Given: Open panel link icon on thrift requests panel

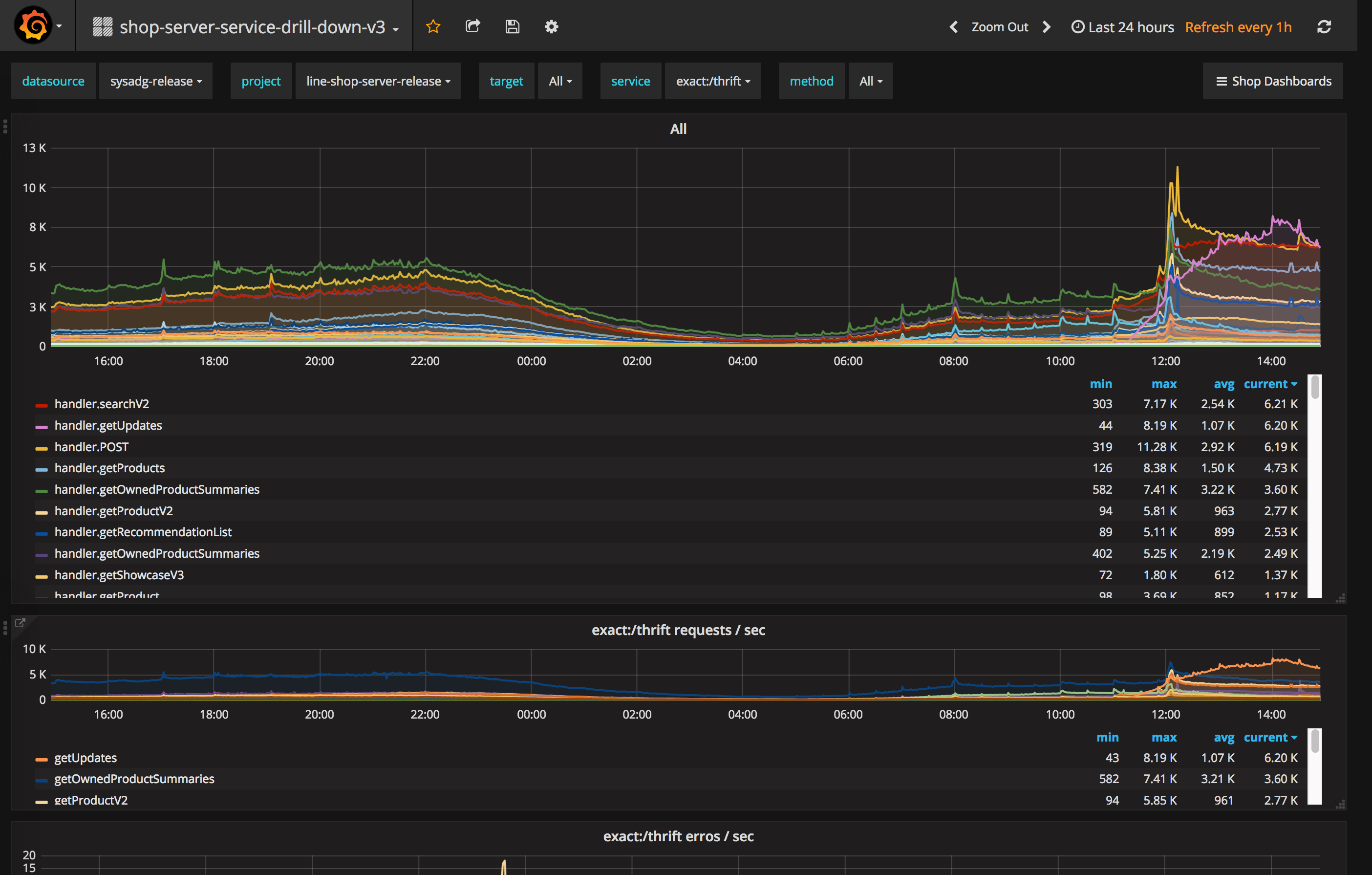Looking at the screenshot, I should pos(21,623).
